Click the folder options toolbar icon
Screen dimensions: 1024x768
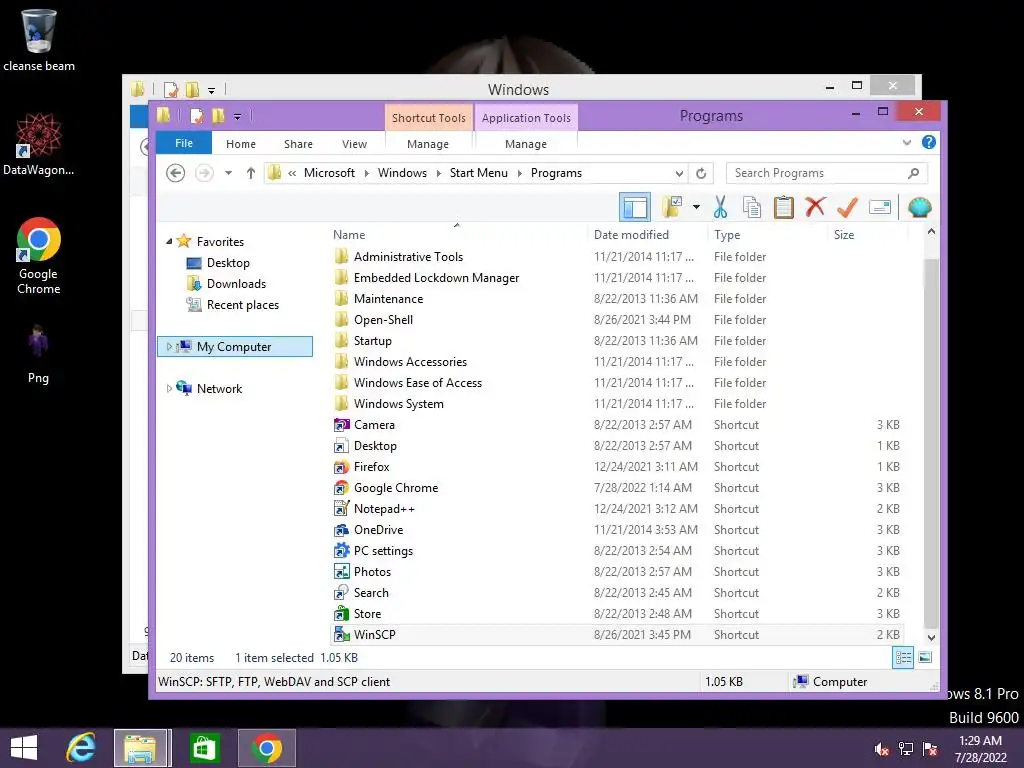(x=672, y=208)
